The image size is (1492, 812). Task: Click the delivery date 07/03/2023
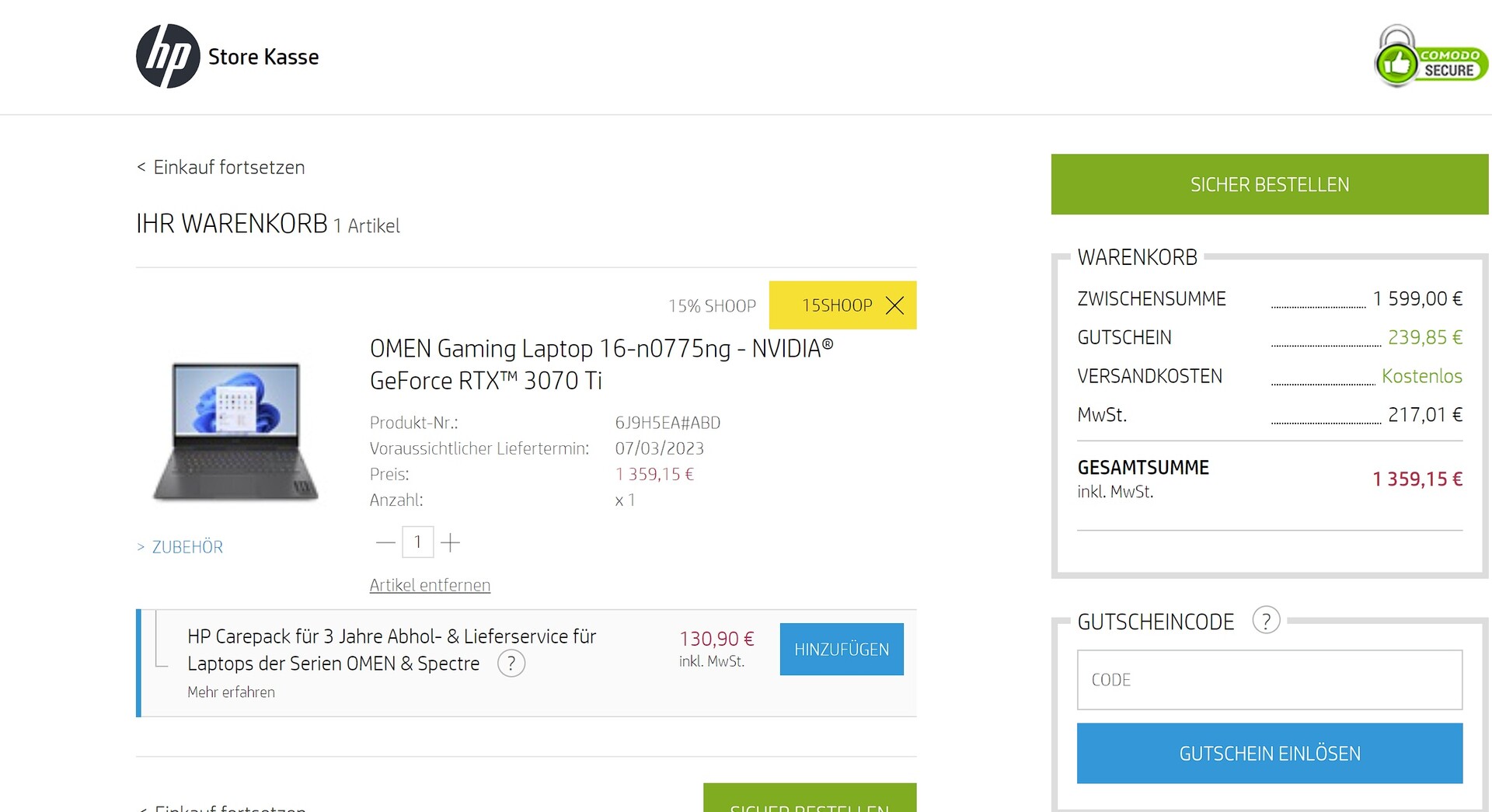coord(660,448)
